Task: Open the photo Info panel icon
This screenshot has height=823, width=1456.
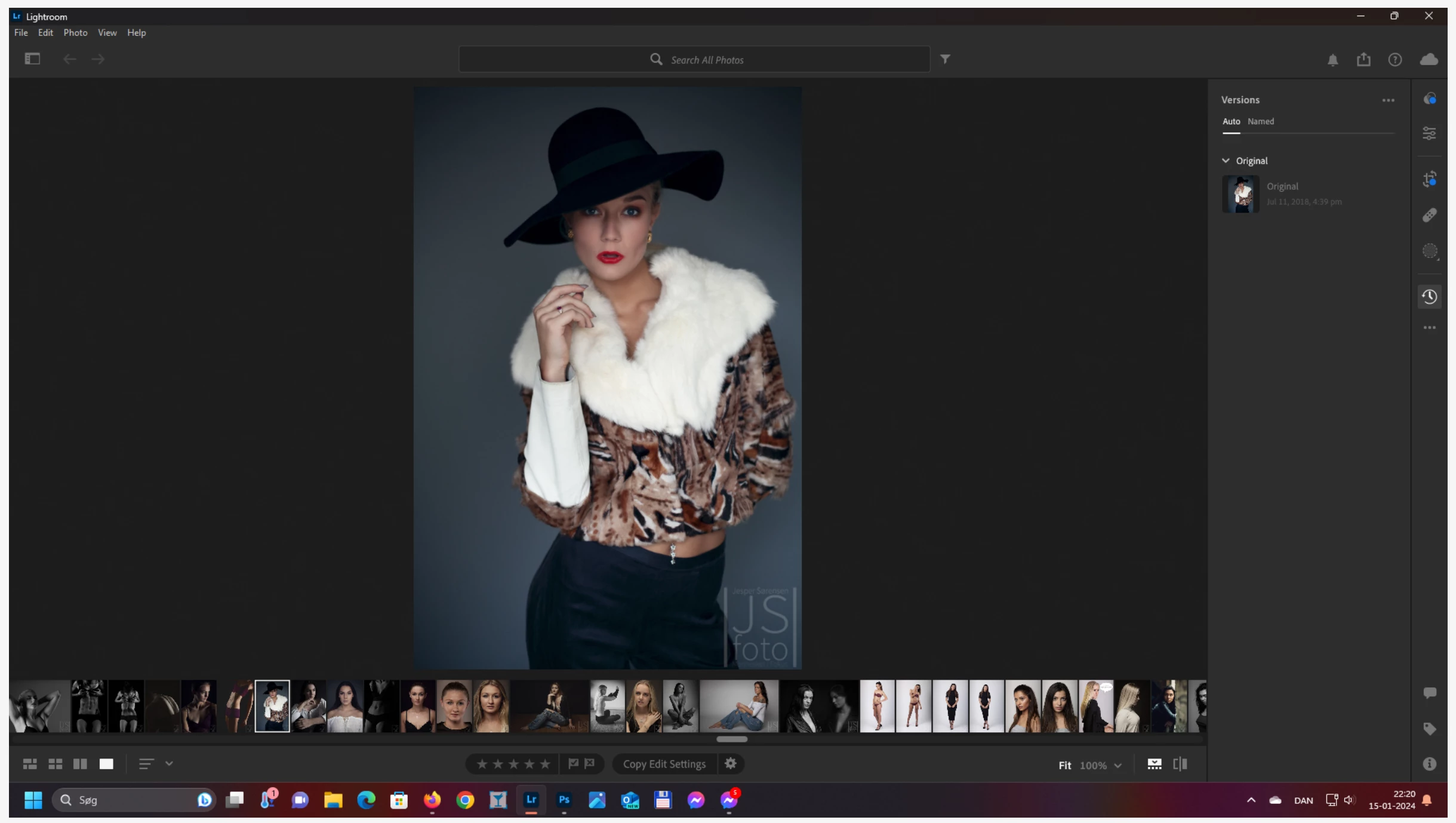Action: pos(1429,764)
